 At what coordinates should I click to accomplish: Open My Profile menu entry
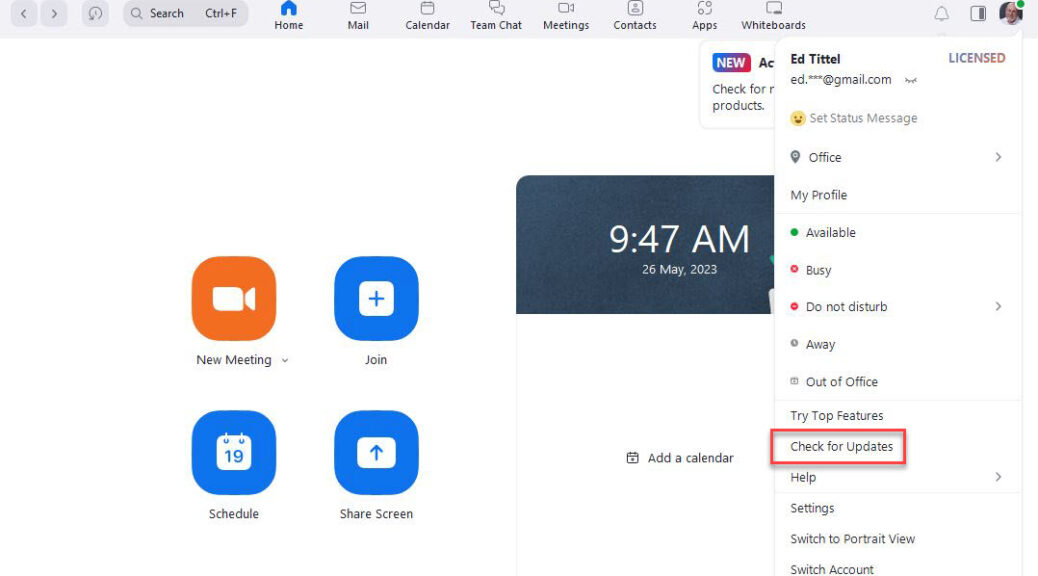(x=819, y=195)
